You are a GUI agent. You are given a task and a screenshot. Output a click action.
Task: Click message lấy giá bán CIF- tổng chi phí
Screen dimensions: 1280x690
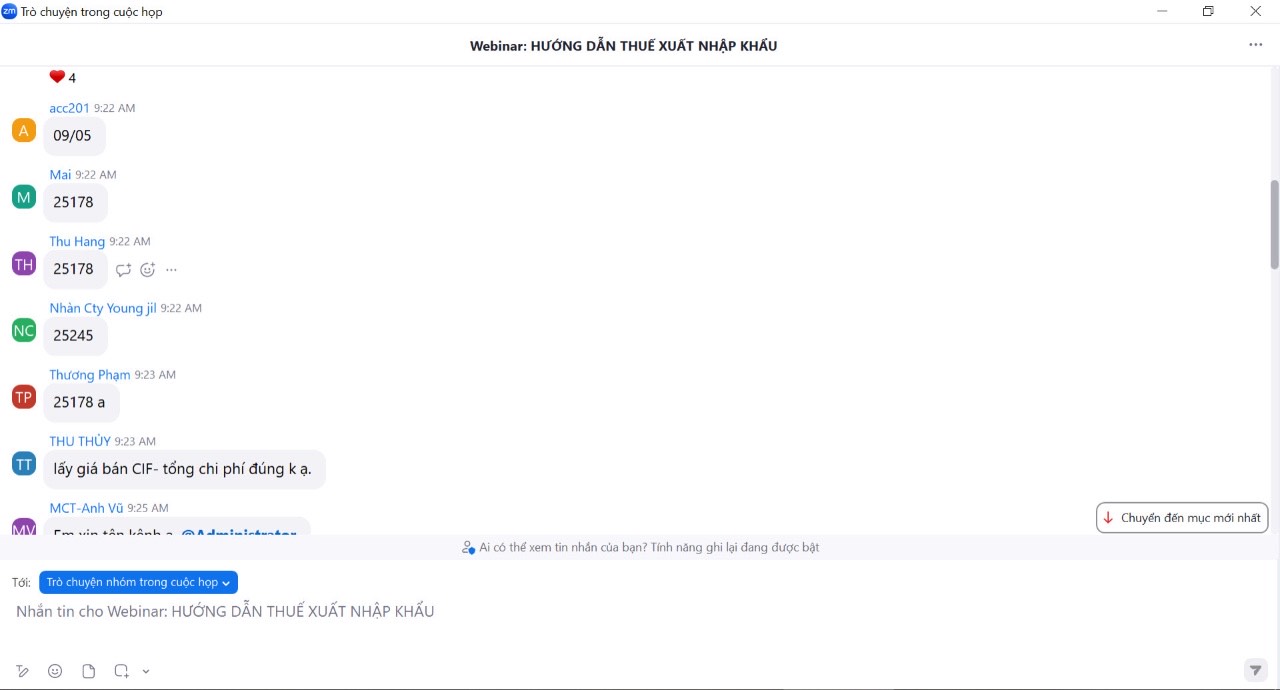point(185,469)
